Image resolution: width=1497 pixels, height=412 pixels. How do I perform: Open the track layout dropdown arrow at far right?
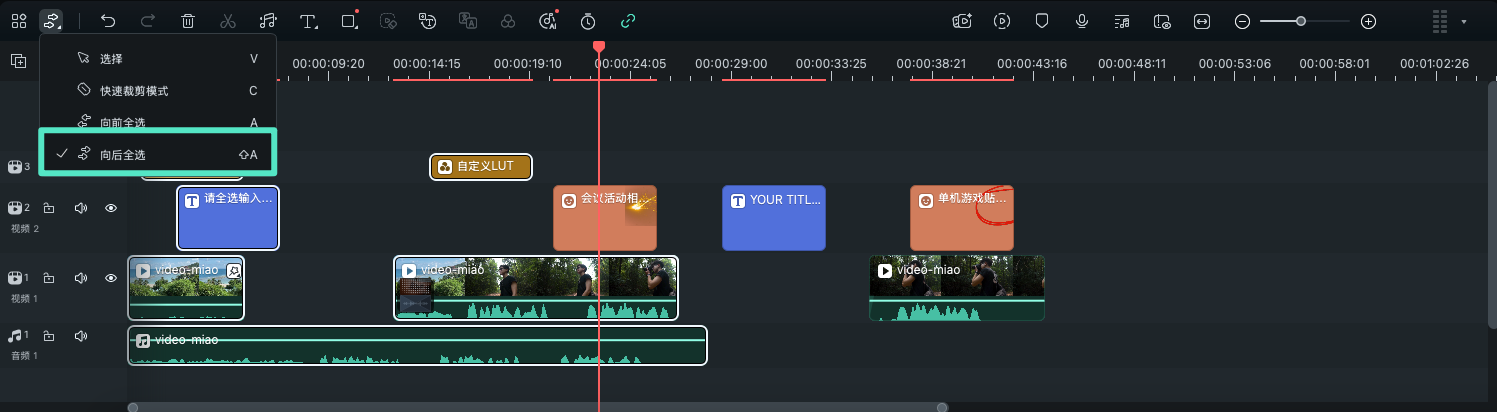(x=1465, y=21)
